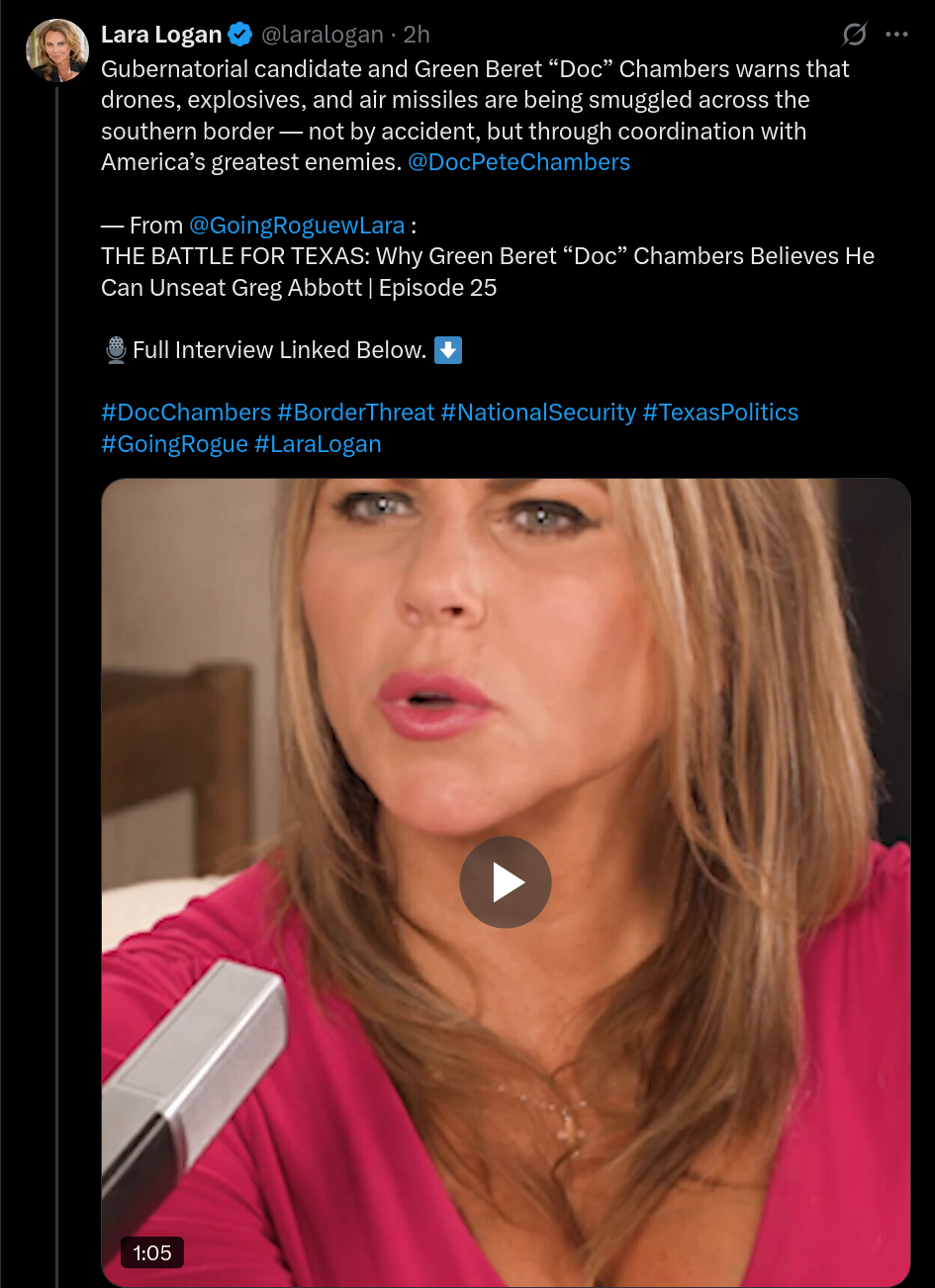Click the blue verified badge
This screenshot has width=935, height=1288.
[239, 35]
